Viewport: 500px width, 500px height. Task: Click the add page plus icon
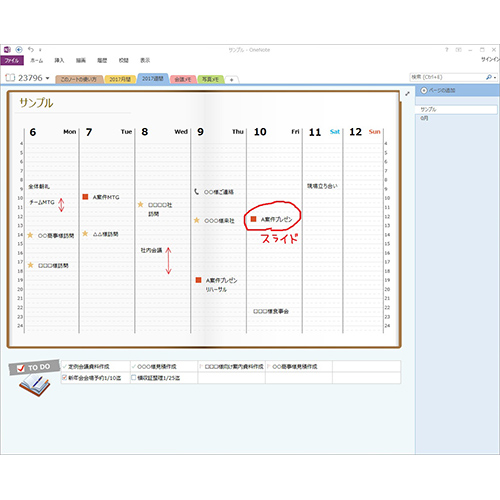(424, 90)
